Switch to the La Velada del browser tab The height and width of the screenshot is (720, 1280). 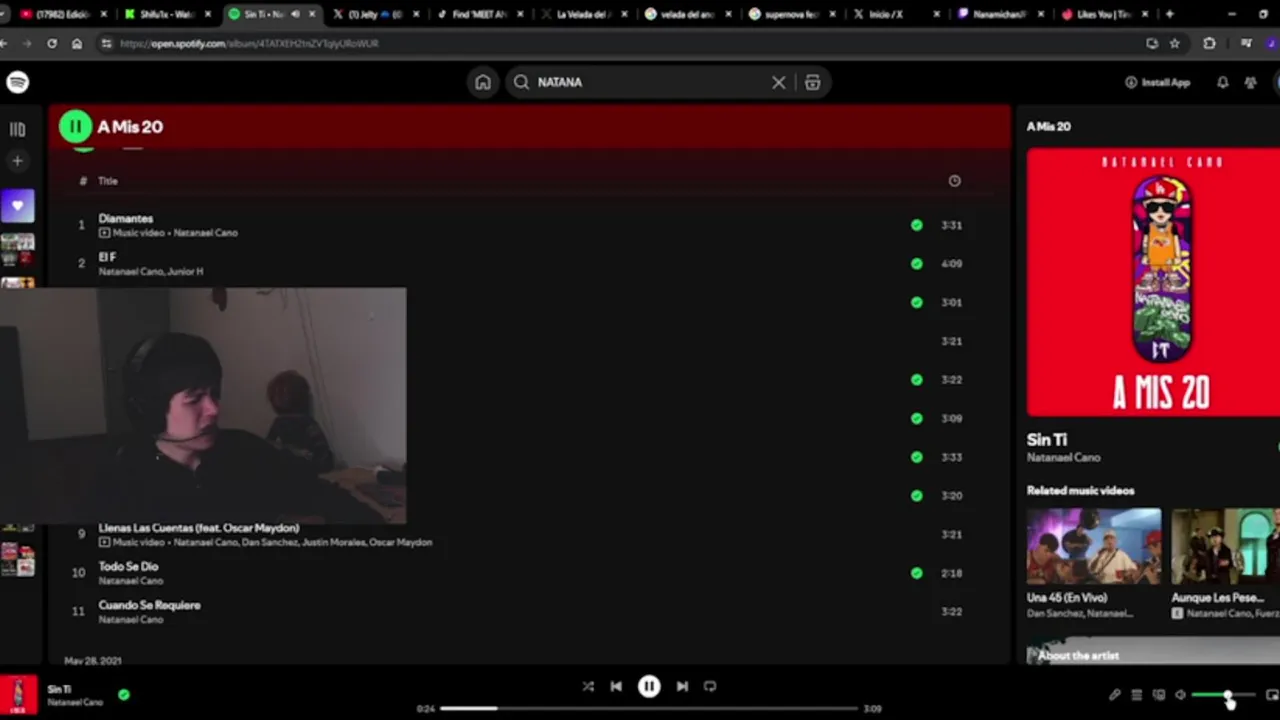coord(585,14)
